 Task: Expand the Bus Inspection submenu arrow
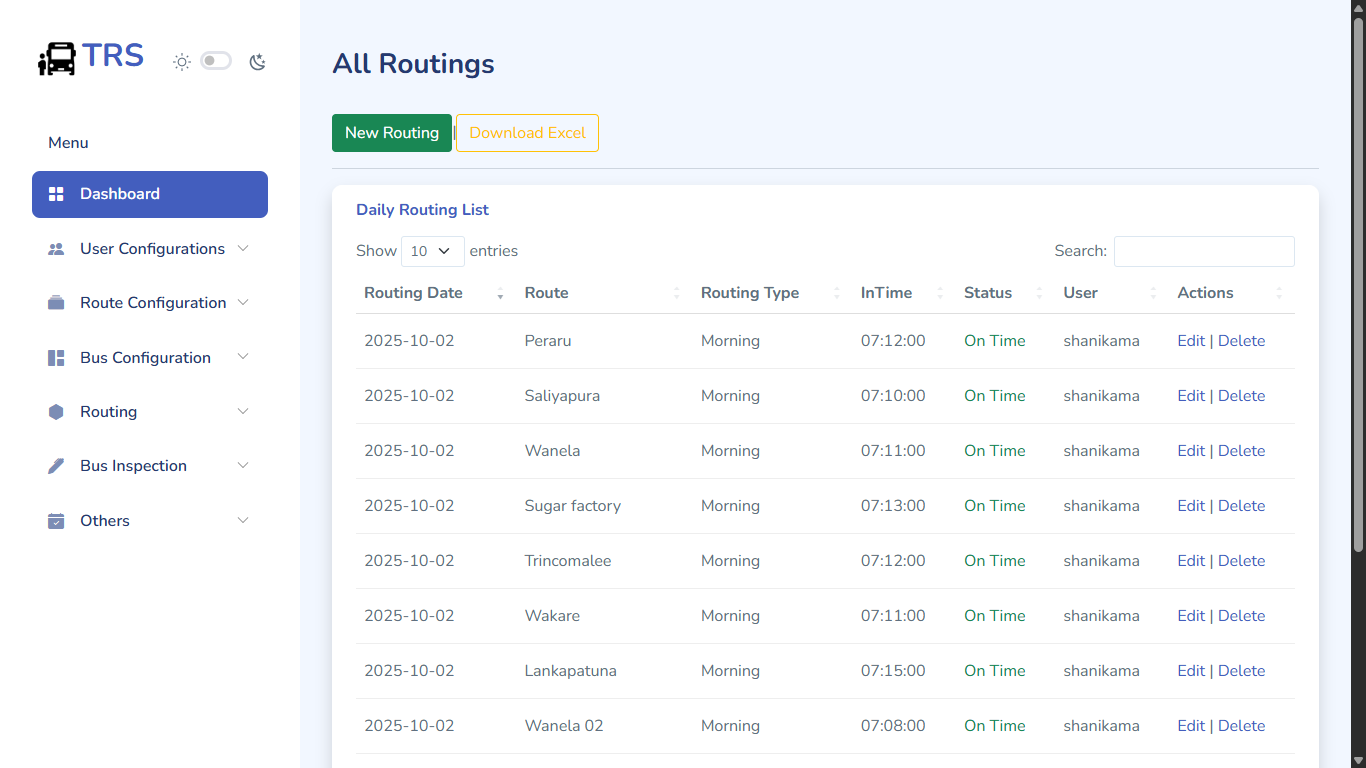coord(243,465)
